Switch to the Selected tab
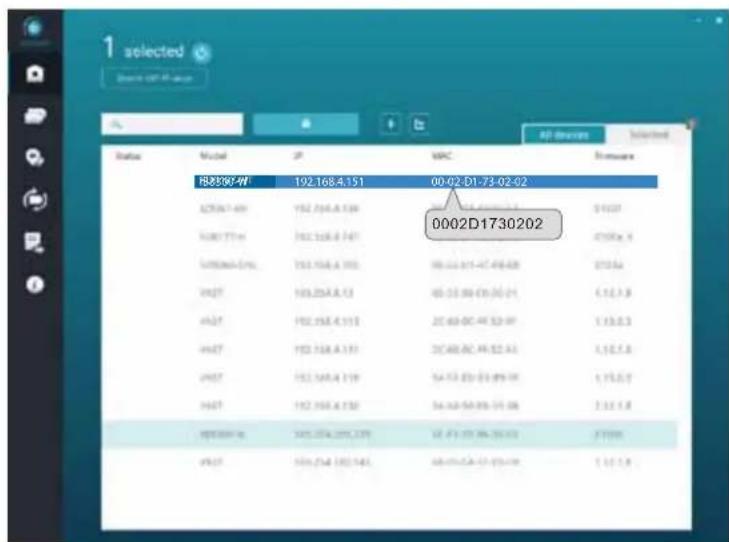 click(649, 135)
